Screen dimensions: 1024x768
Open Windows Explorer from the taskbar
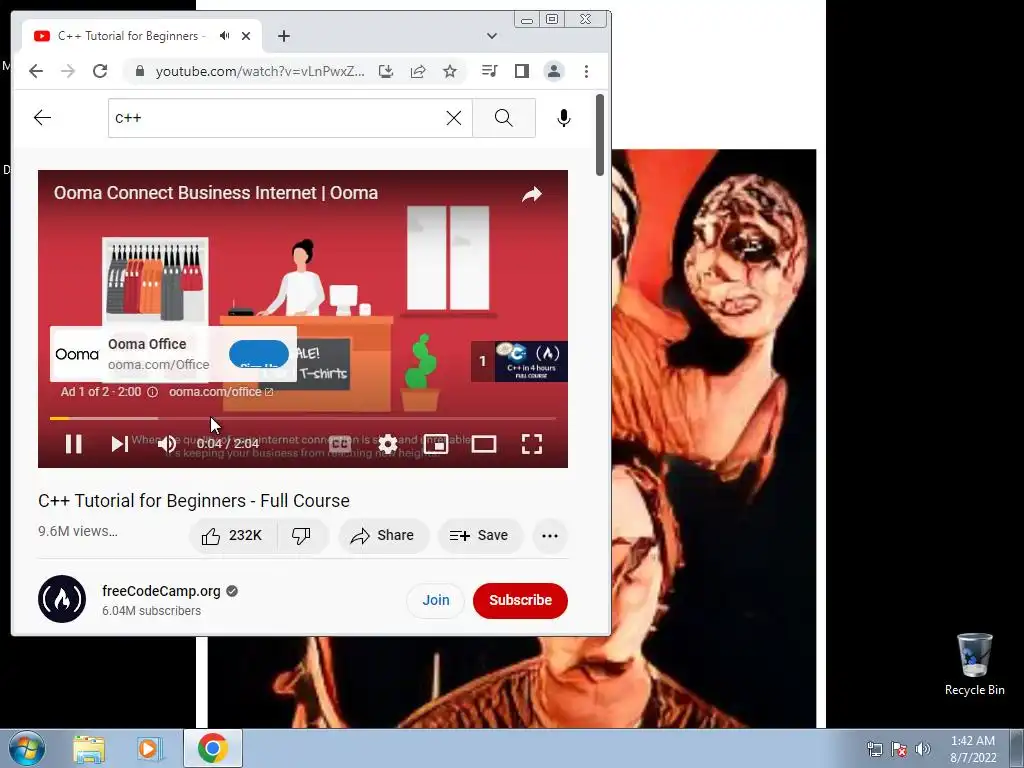coord(89,749)
